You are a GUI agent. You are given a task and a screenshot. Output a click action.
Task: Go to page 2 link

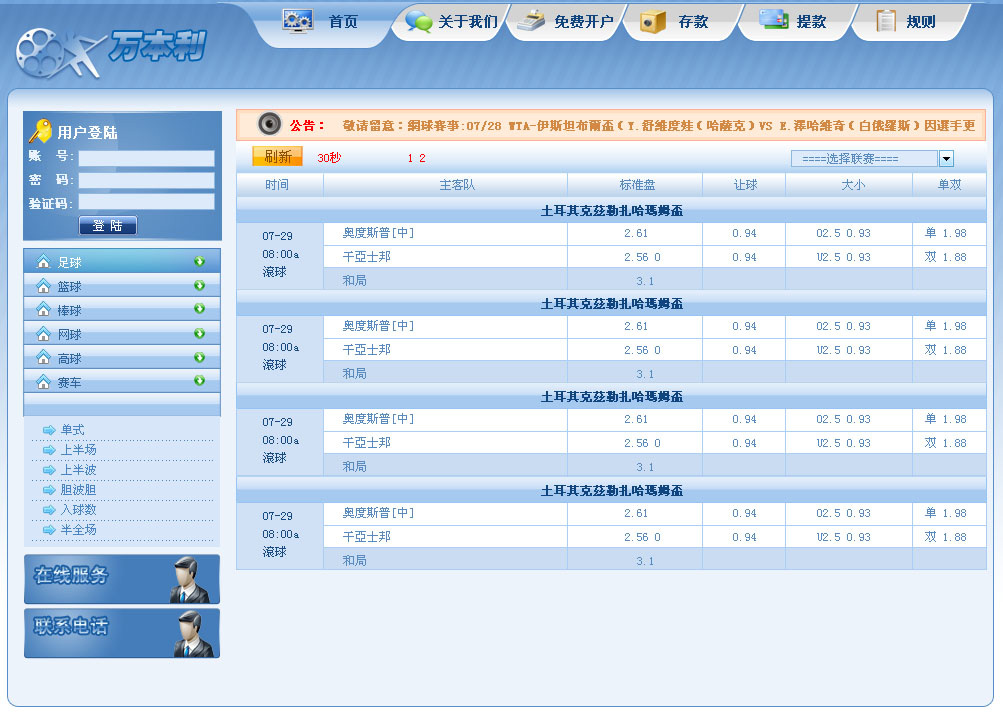(x=422, y=158)
